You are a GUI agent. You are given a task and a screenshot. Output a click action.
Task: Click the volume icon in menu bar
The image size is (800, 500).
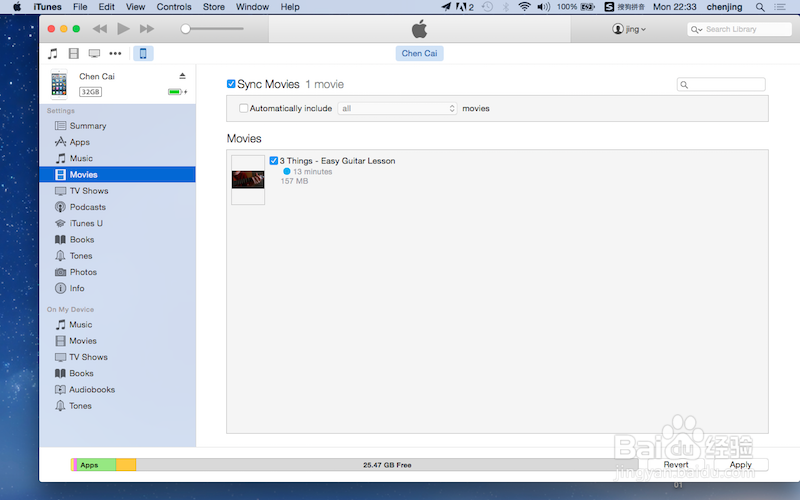tap(544, 7)
